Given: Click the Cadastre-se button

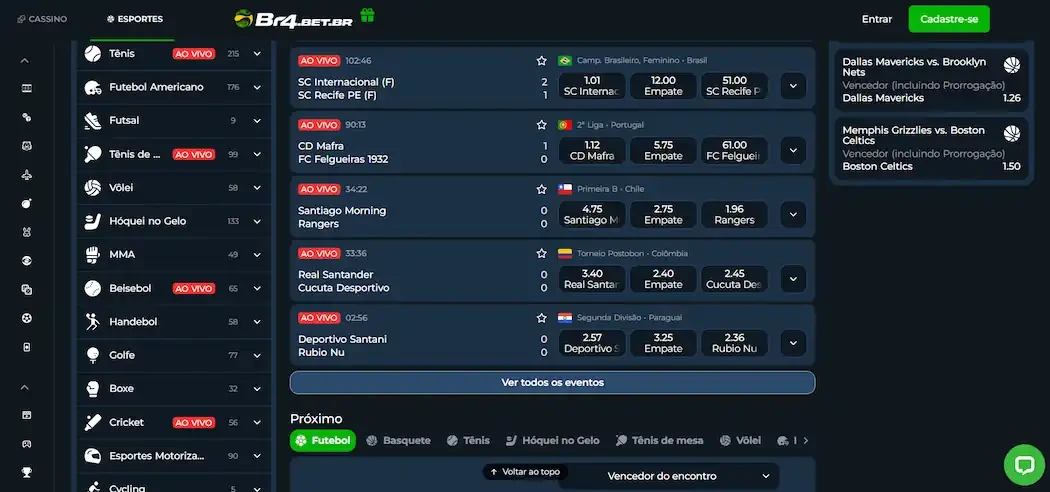Looking at the screenshot, I should click(949, 19).
